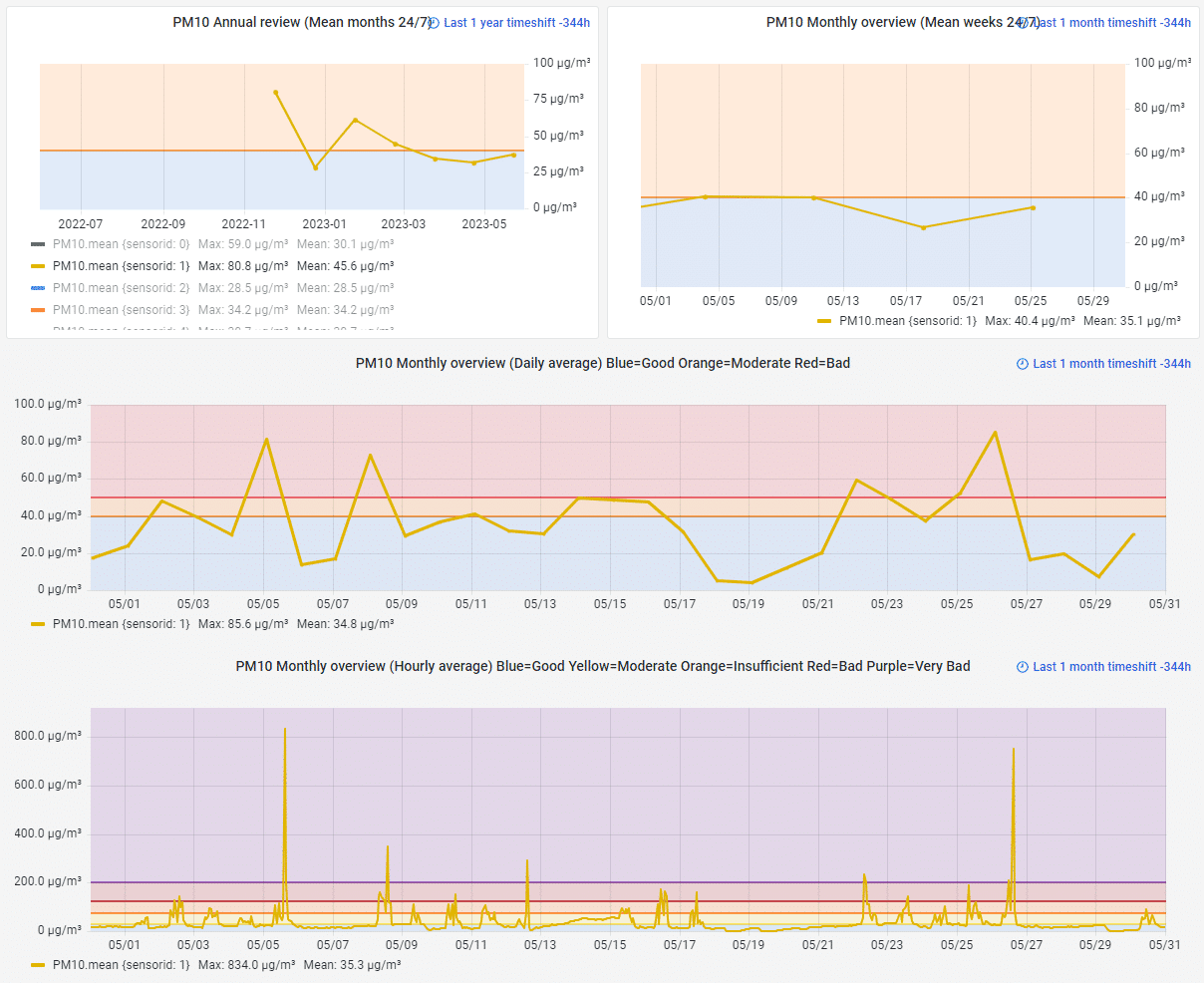
Task: Click 'Mean: 30.1 µg/m³' in Annual legend
Action: (346, 244)
